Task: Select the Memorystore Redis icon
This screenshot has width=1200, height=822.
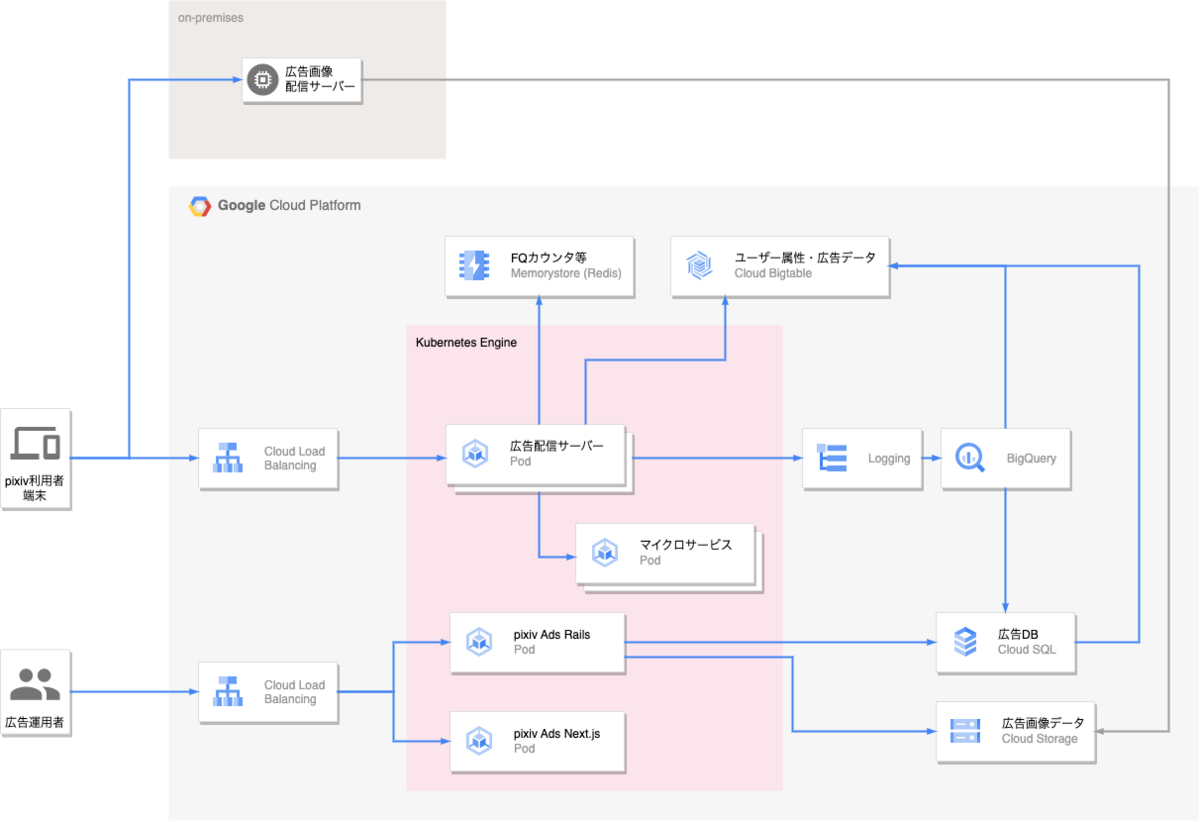Action: click(x=475, y=265)
